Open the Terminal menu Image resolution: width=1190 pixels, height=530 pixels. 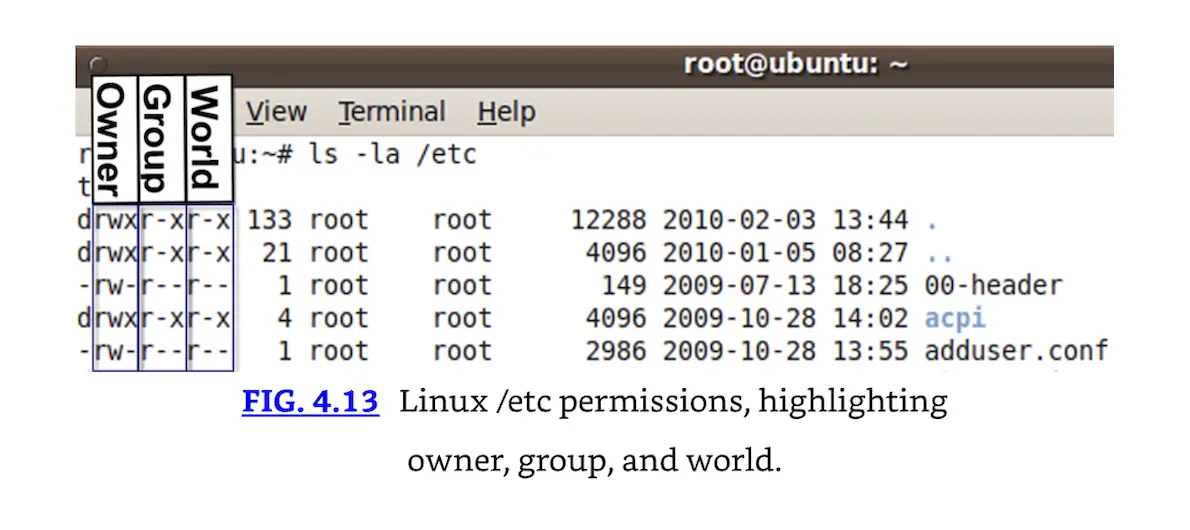pos(391,112)
